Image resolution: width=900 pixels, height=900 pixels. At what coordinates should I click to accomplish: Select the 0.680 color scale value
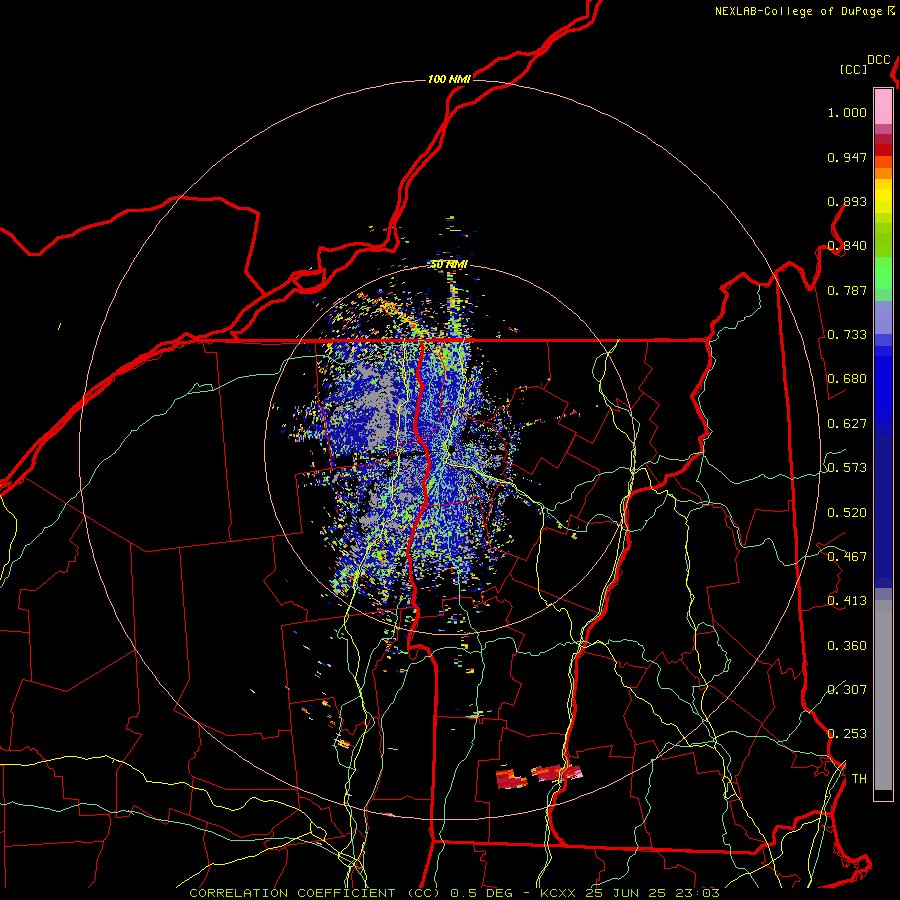click(x=847, y=379)
